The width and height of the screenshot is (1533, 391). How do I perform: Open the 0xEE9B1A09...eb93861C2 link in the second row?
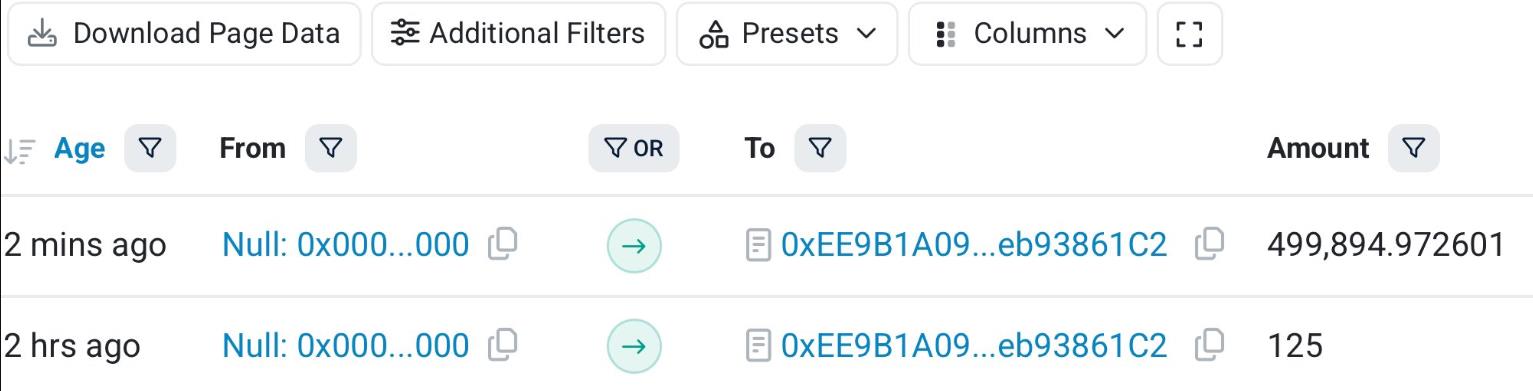pyautogui.click(x=973, y=346)
